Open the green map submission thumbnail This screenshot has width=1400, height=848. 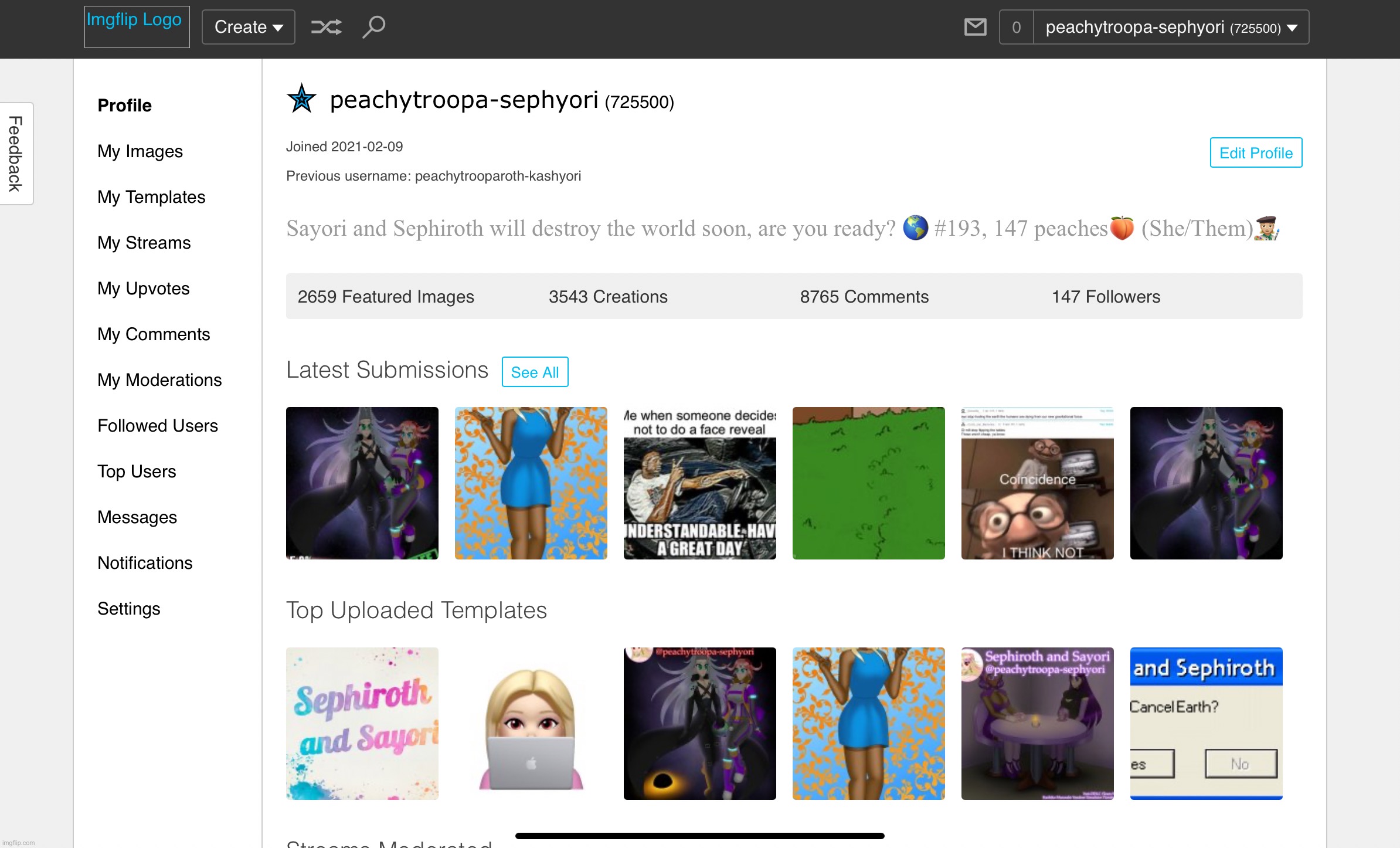click(x=869, y=483)
